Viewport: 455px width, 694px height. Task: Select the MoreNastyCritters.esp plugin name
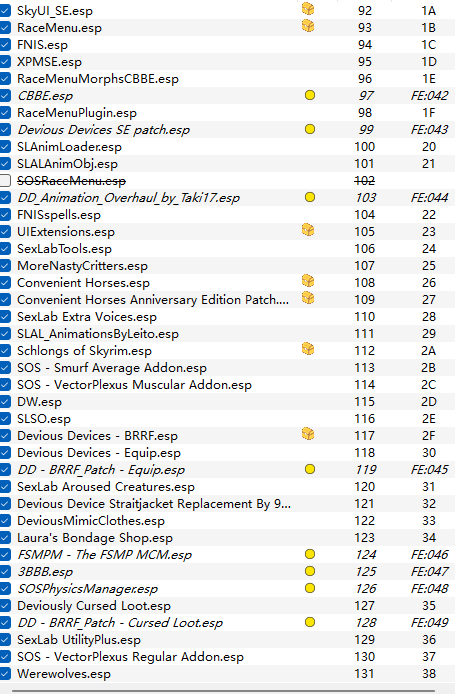(x=82, y=266)
